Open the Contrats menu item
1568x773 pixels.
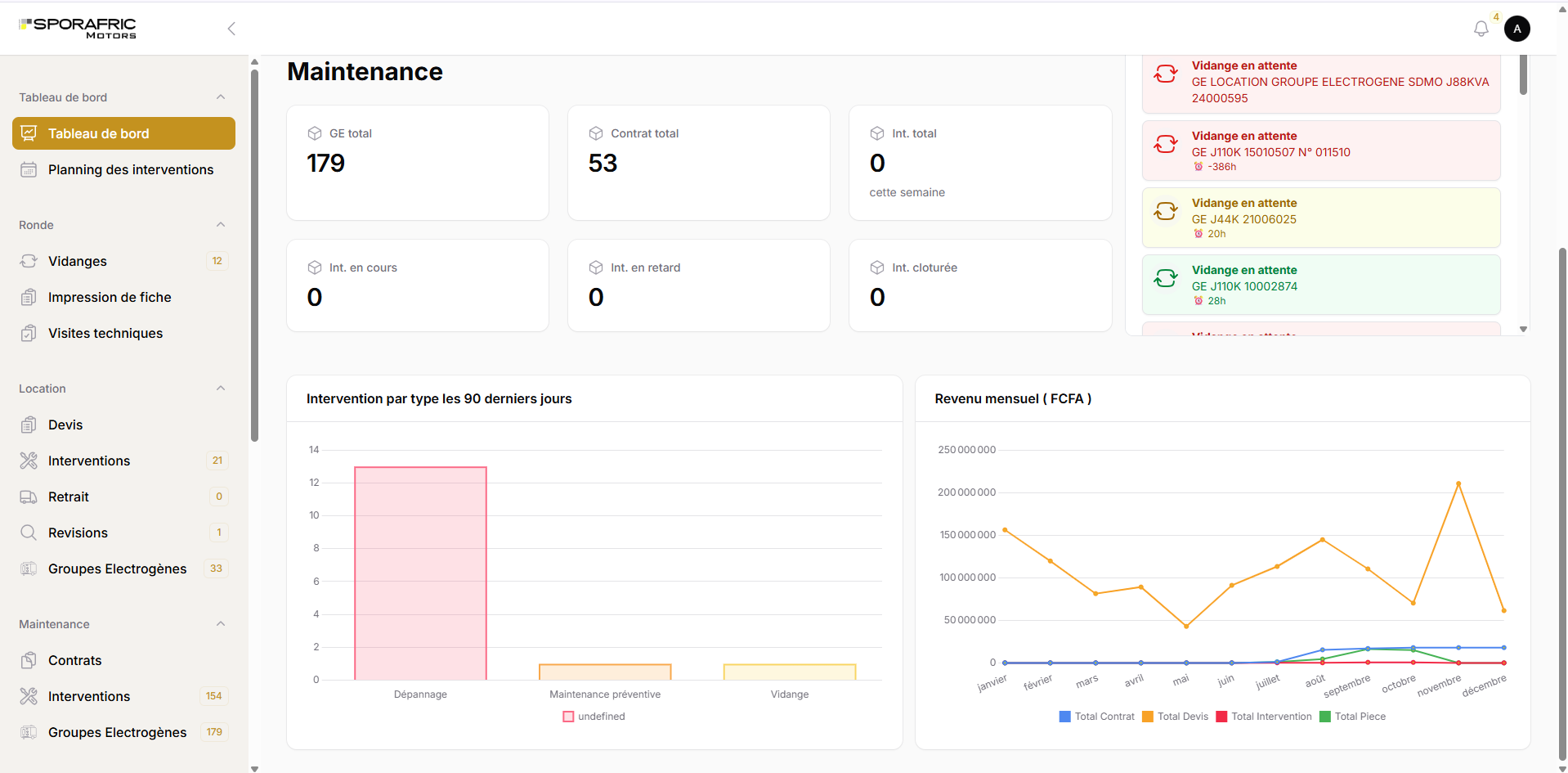click(123, 660)
